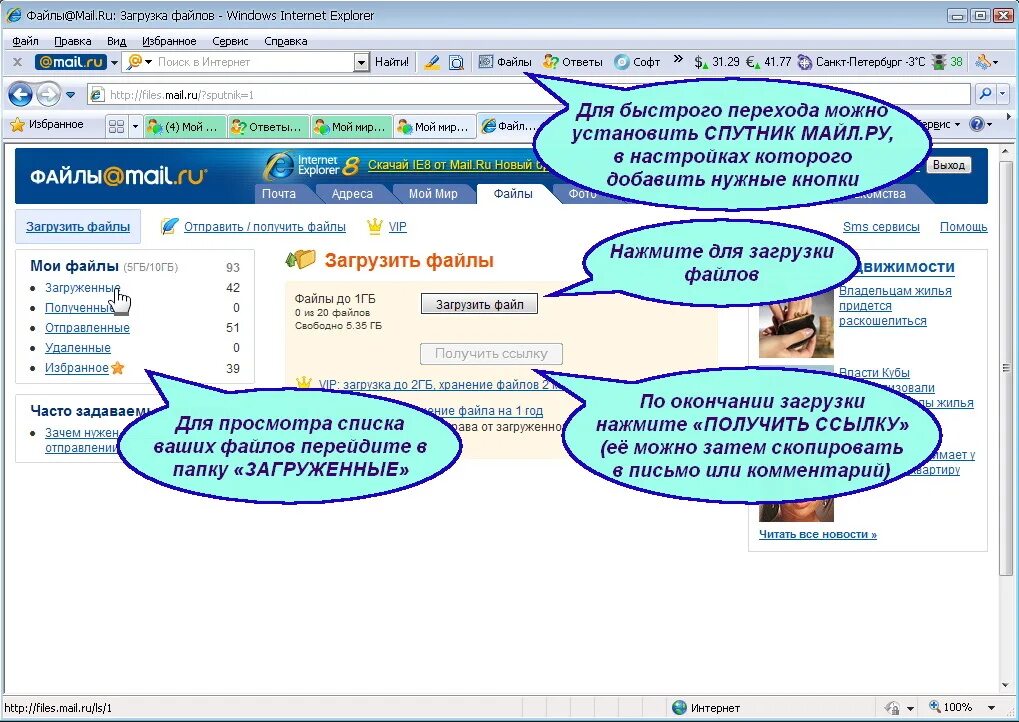1019x722 pixels.
Task: Open the Справка menu
Action: (x=285, y=41)
